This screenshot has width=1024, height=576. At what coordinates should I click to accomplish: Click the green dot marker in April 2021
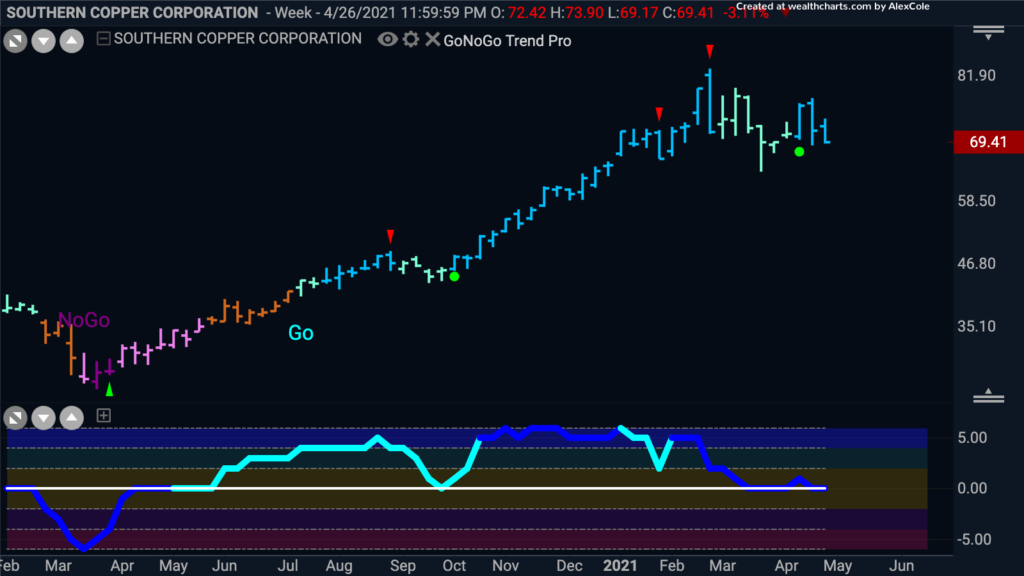coord(799,152)
